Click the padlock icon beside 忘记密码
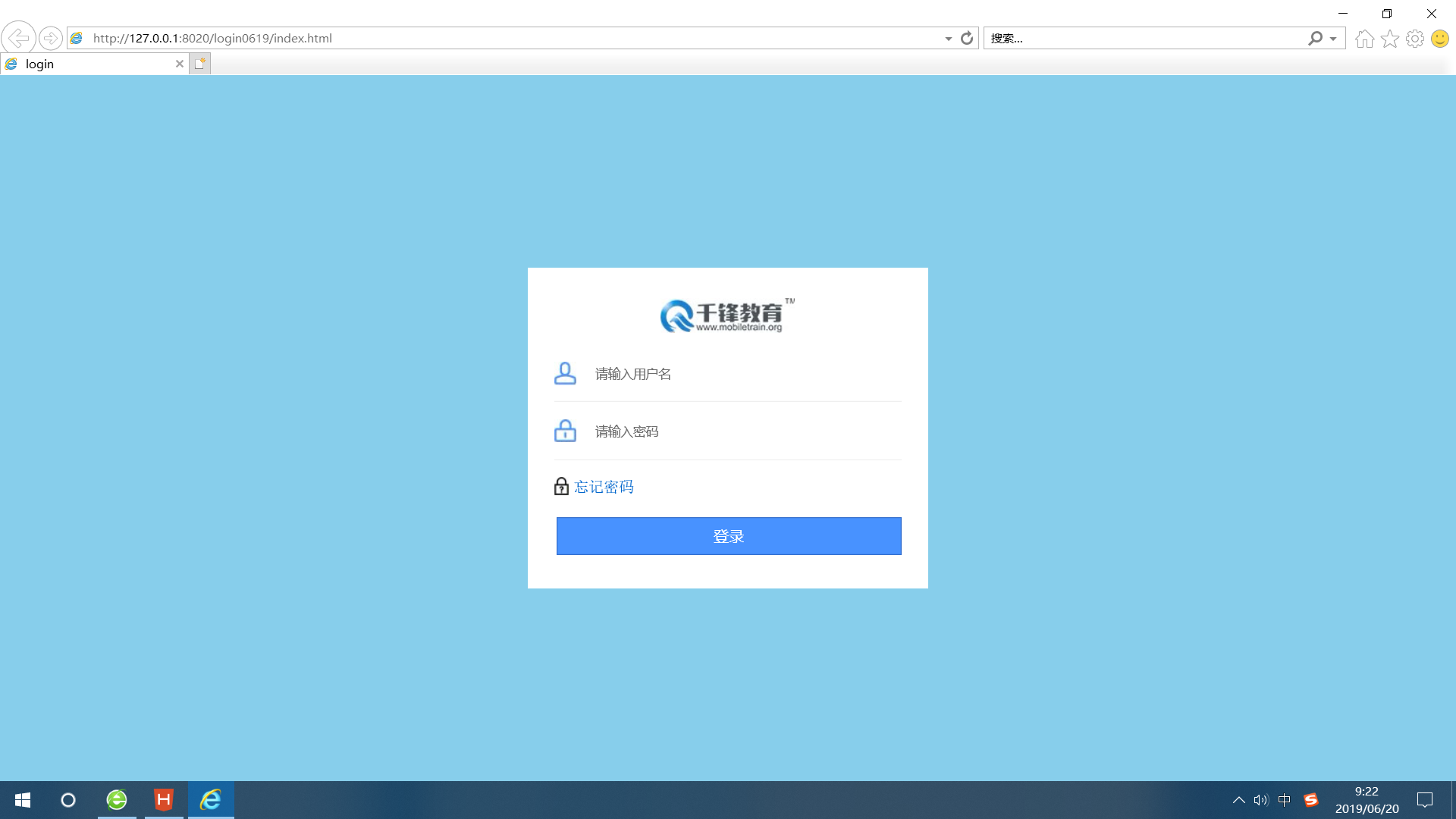The width and height of the screenshot is (1456, 819). (x=561, y=486)
